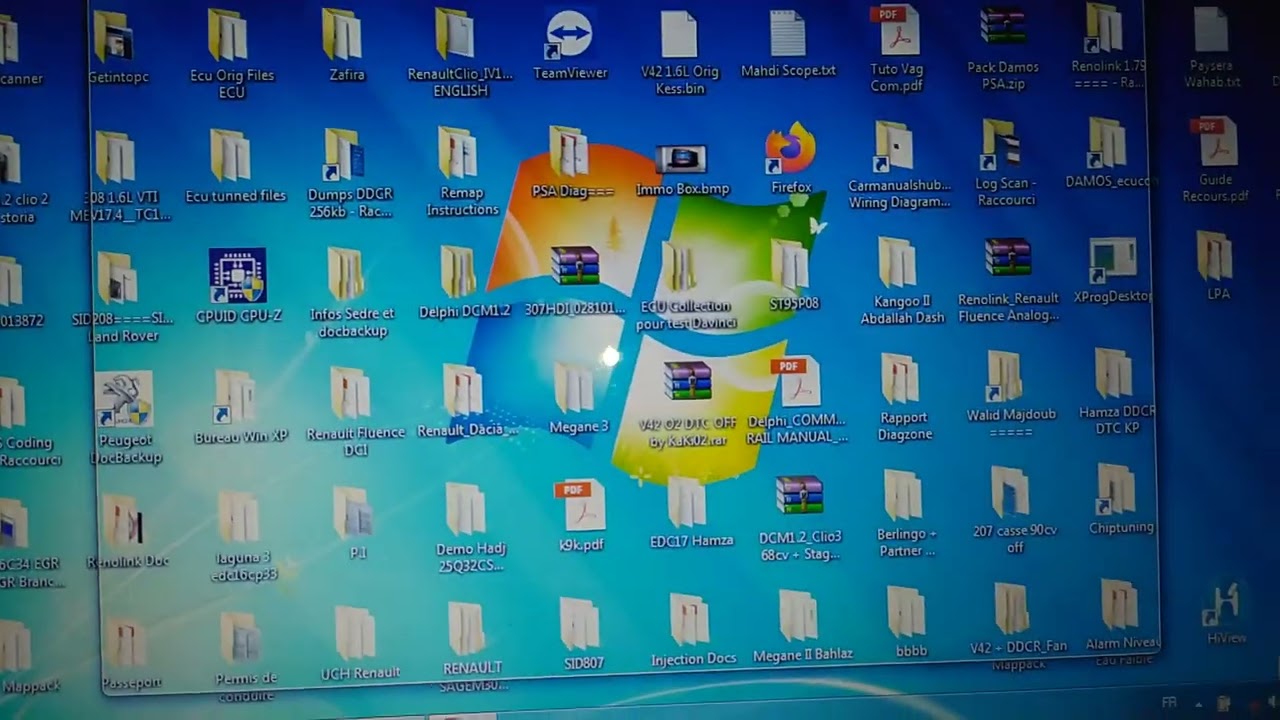This screenshot has height=720, width=1280.
Task: Open the Berlingo + Partner folder
Action: pos(903,496)
